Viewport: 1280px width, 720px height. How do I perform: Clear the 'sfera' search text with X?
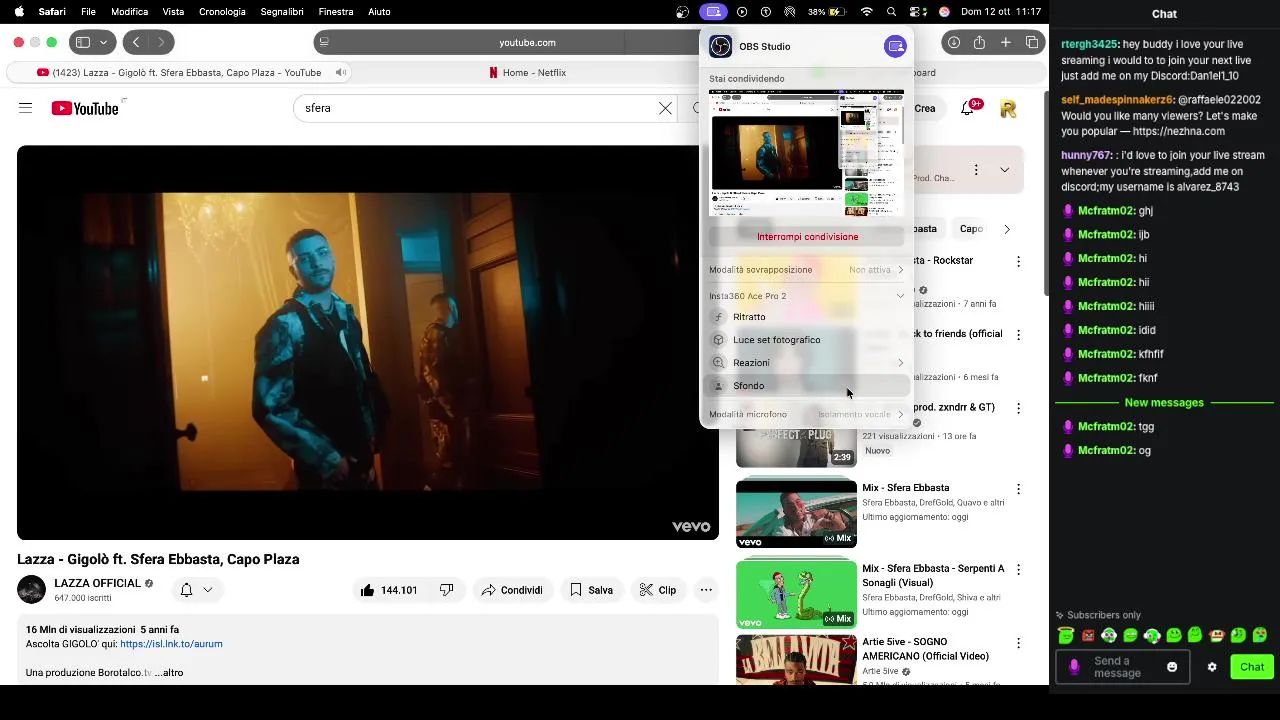665,108
